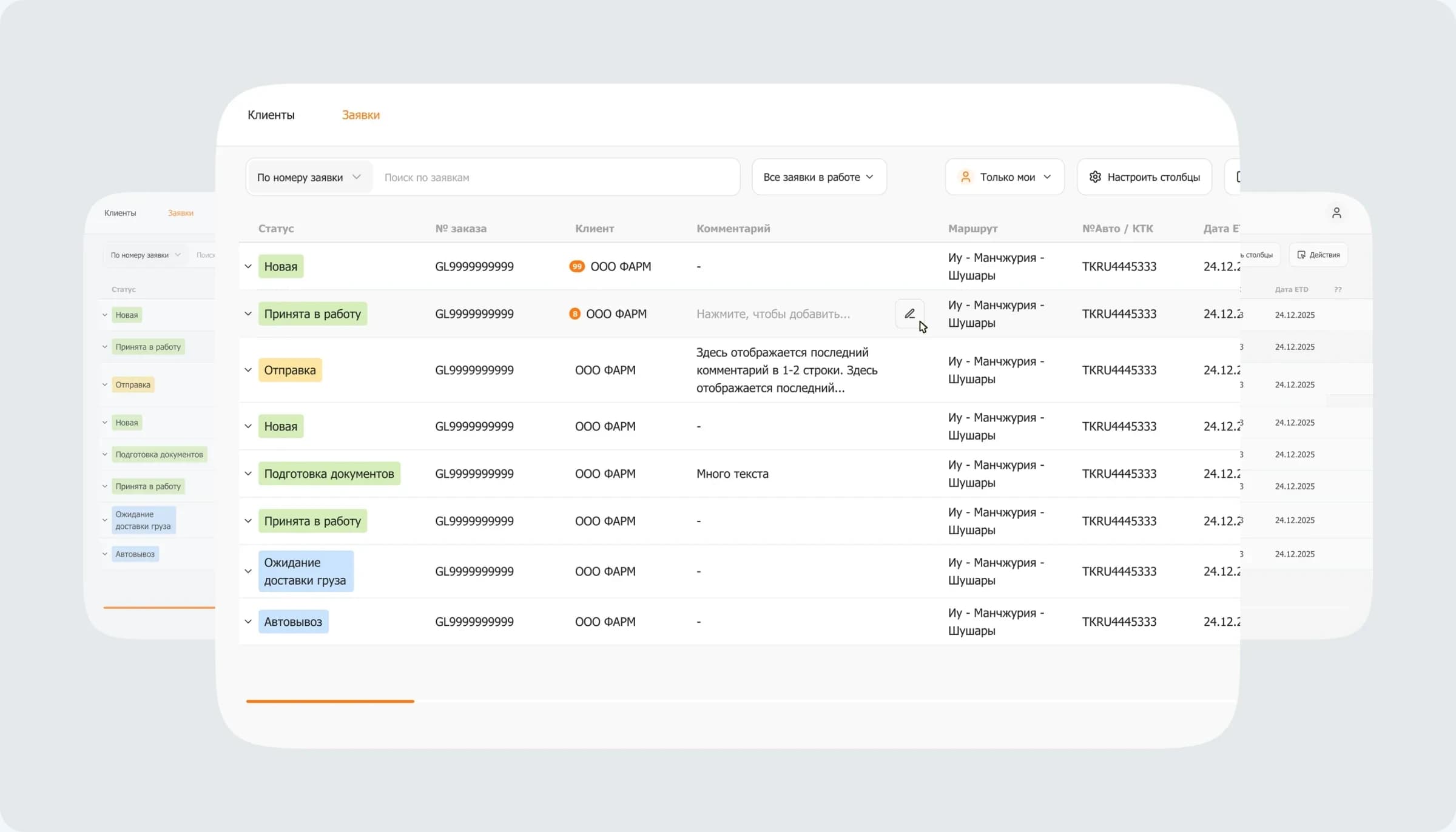Viewport: 1456px width, 832px height.
Task: Click the Иу - Манчжурия - Шушары route, Отправка row
Action: 996,370
